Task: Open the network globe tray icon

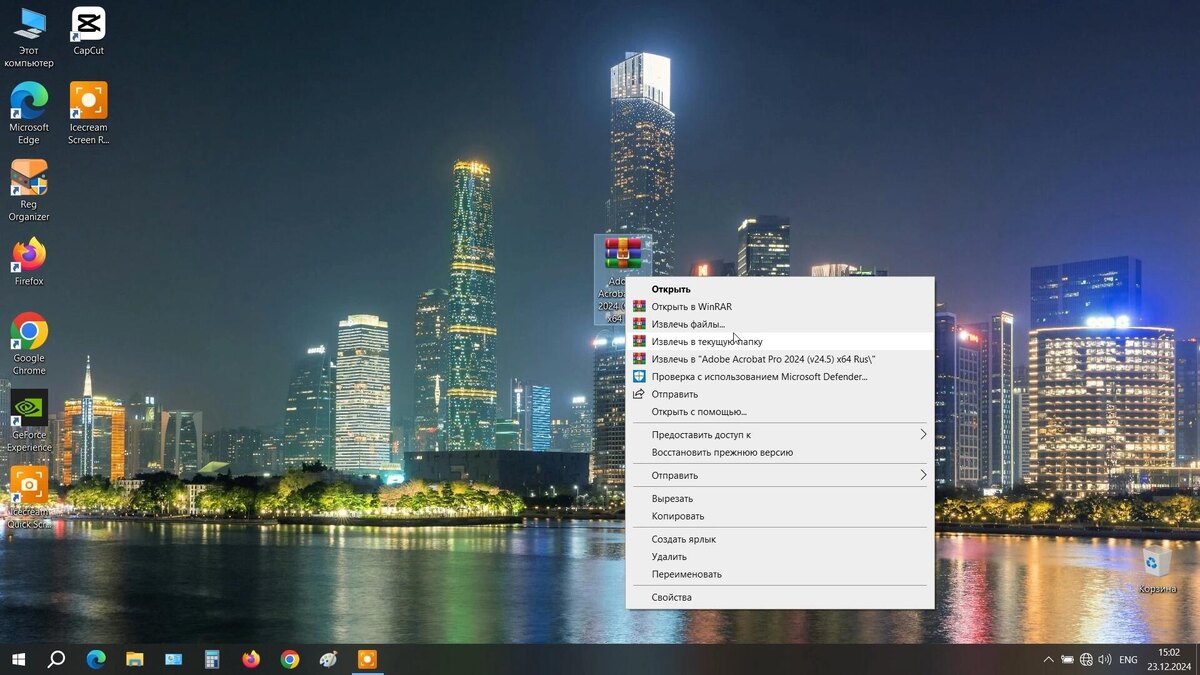Action: 1086,660
